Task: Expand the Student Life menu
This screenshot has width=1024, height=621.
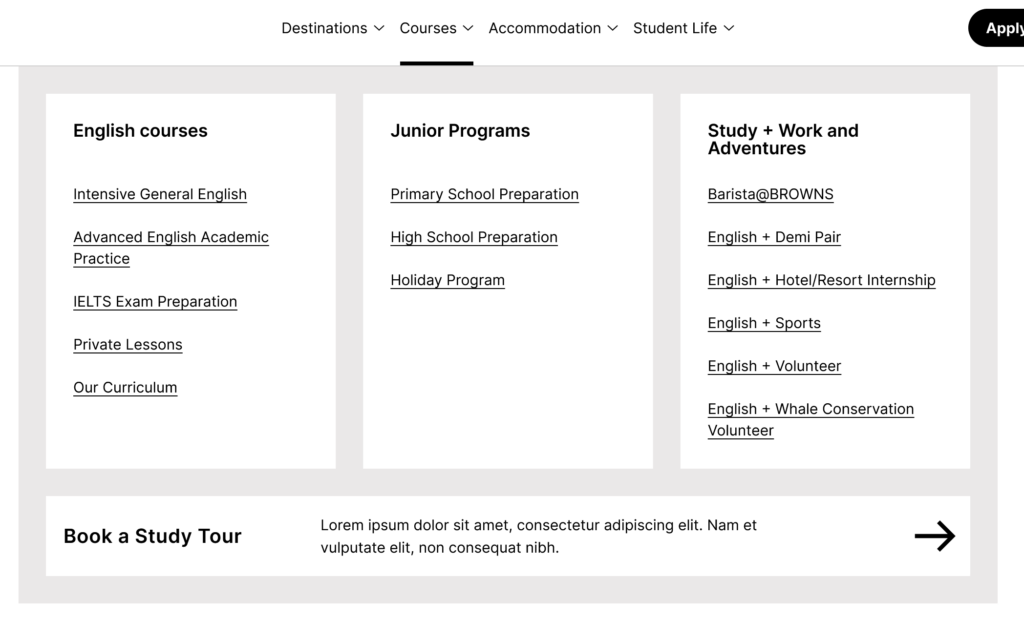Action: click(683, 28)
